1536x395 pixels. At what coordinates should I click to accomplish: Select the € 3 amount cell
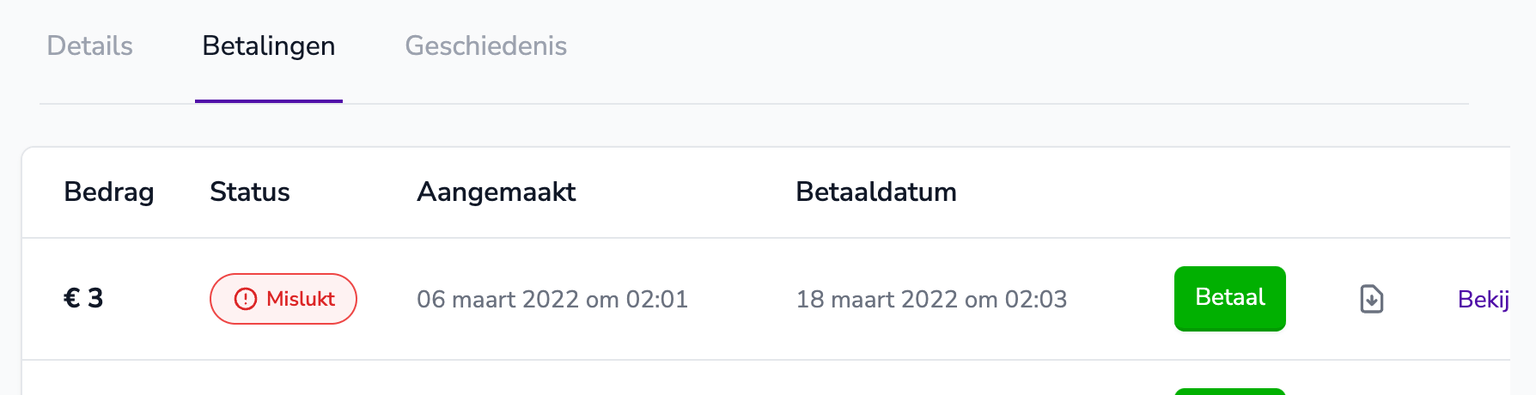tap(84, 299)
